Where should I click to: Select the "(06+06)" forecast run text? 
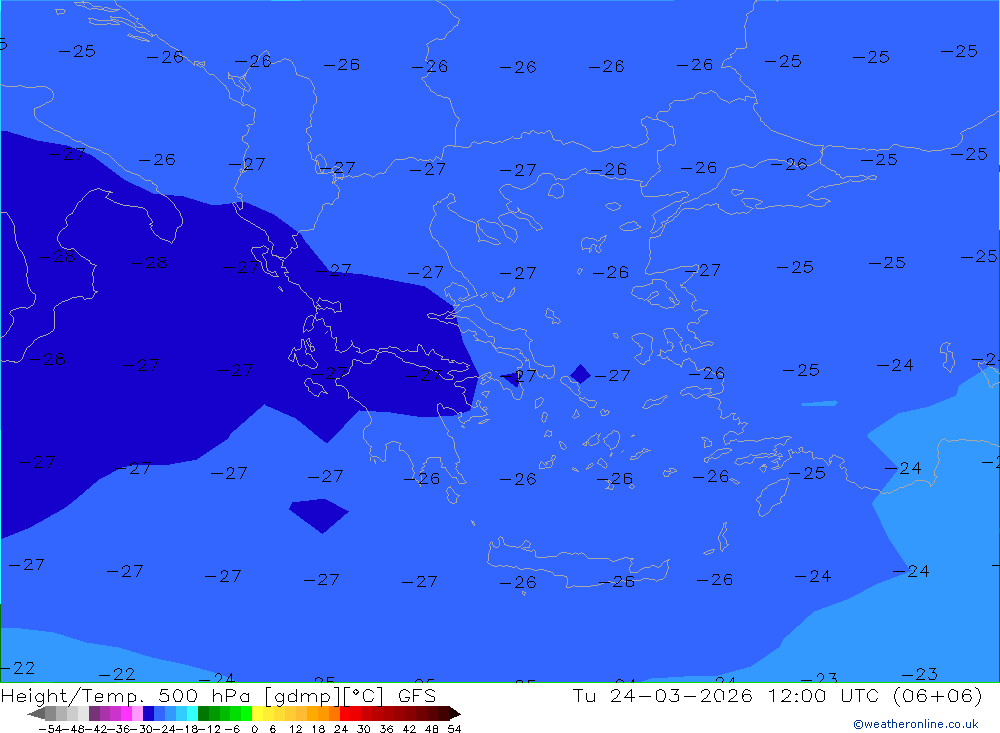(x=938, y=696)
